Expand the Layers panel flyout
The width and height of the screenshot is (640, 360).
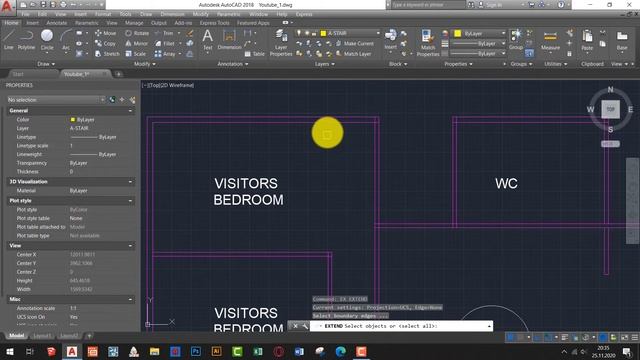click(x=324, y=64)
